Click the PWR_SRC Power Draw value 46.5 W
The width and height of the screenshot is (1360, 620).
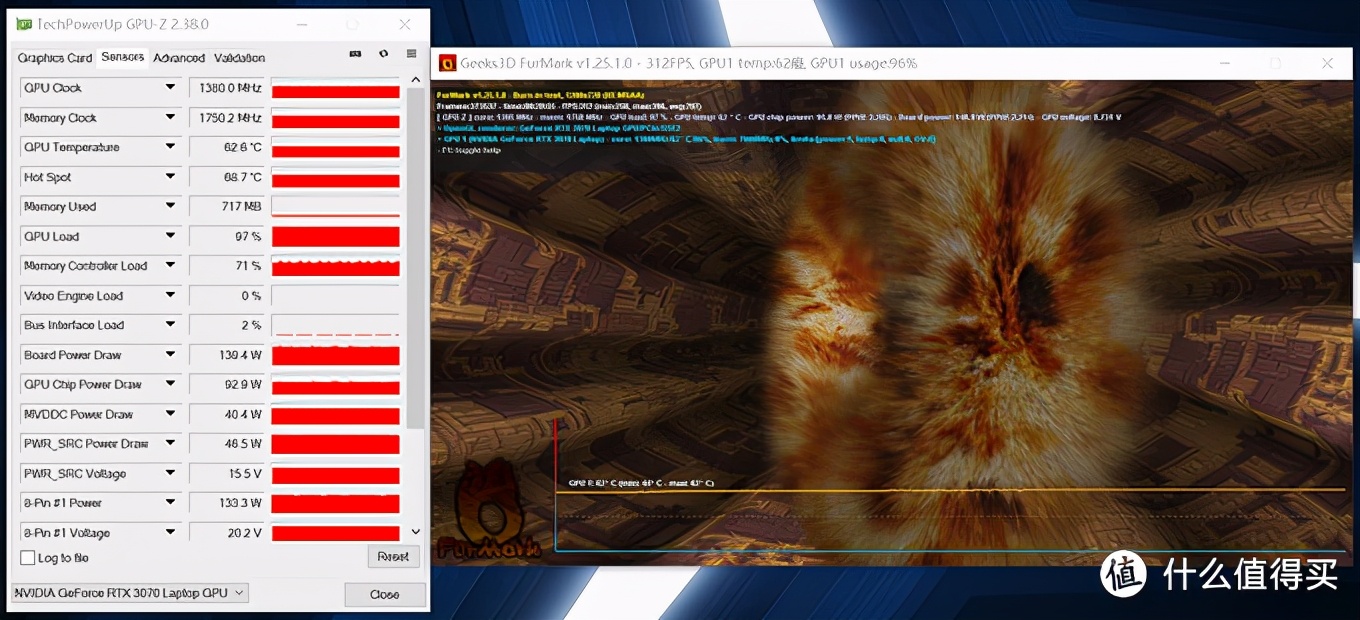tap(227, 443)
